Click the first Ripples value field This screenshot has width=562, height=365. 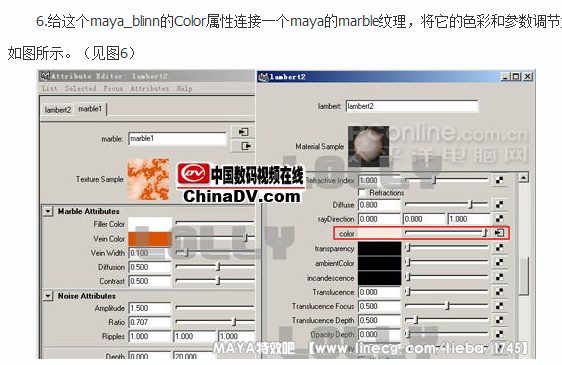(150, 336)
